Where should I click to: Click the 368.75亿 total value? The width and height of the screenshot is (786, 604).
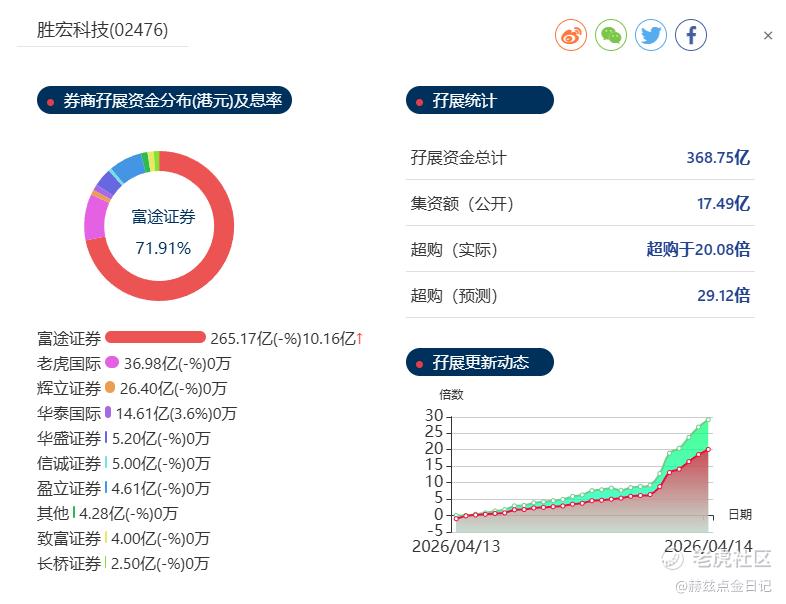point(718,157)
